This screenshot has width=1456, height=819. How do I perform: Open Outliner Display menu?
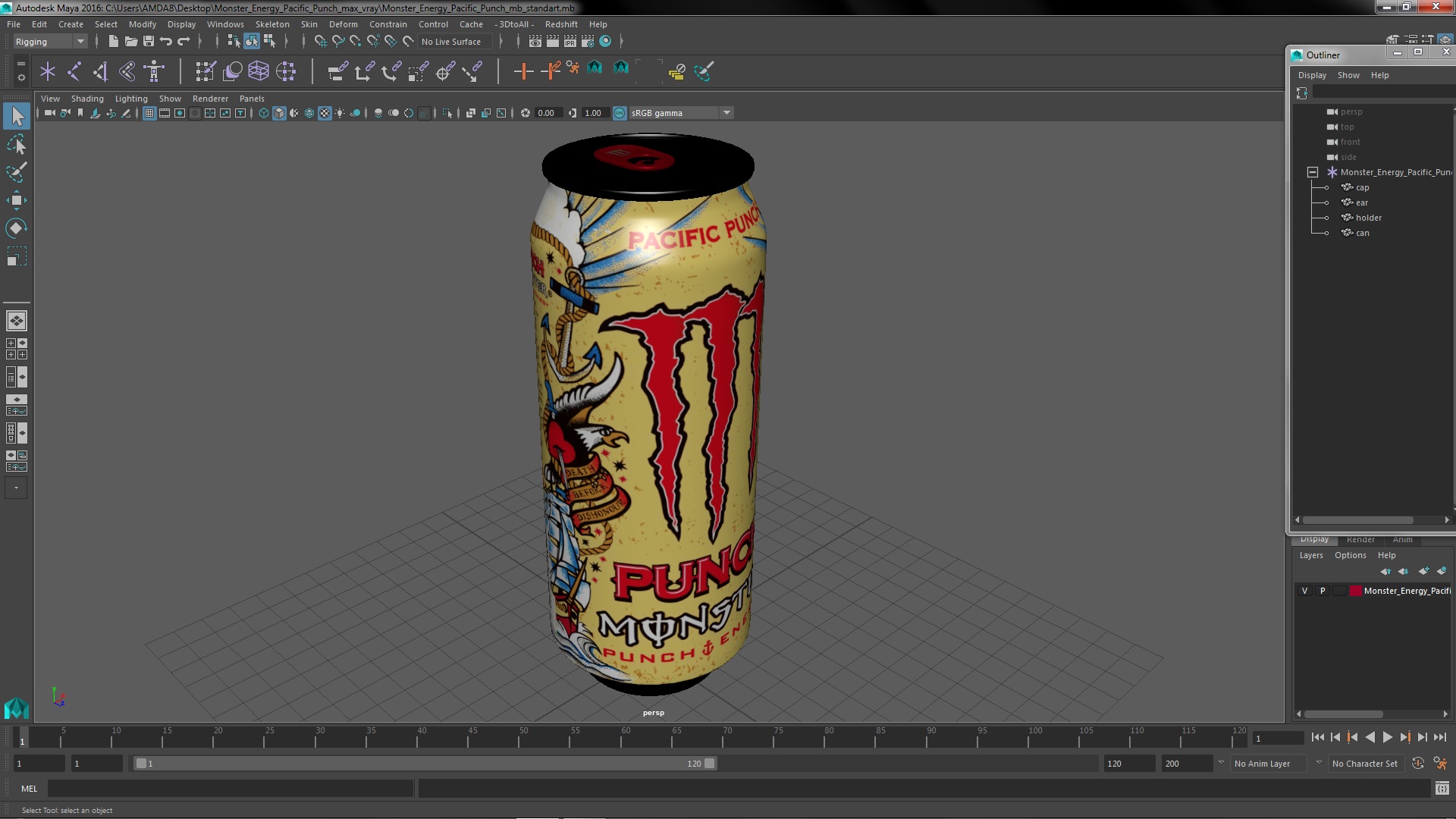click(1312, 75)
